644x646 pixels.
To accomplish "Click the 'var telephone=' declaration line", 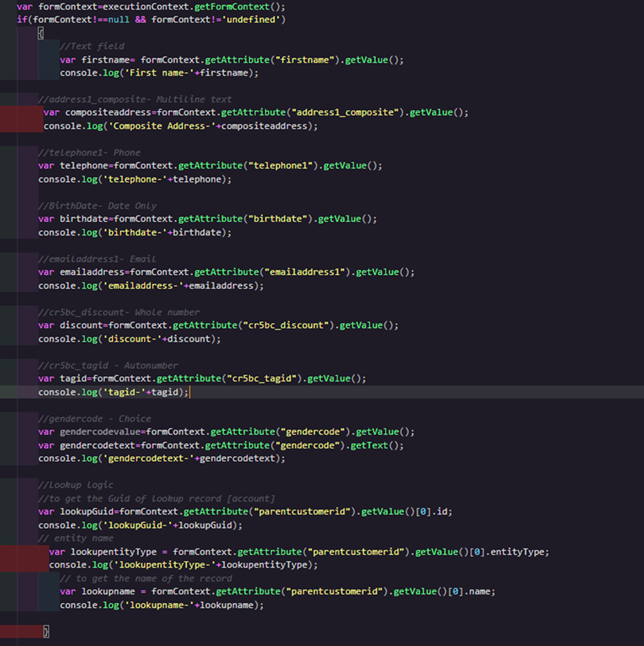I will tap(210, 166).
